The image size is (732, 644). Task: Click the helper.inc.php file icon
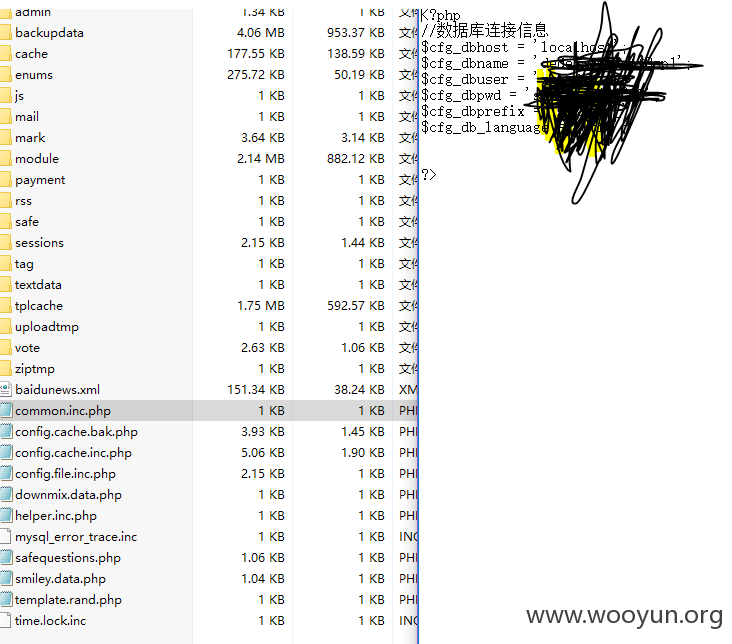pyautogui.click(x=6, y=516)
